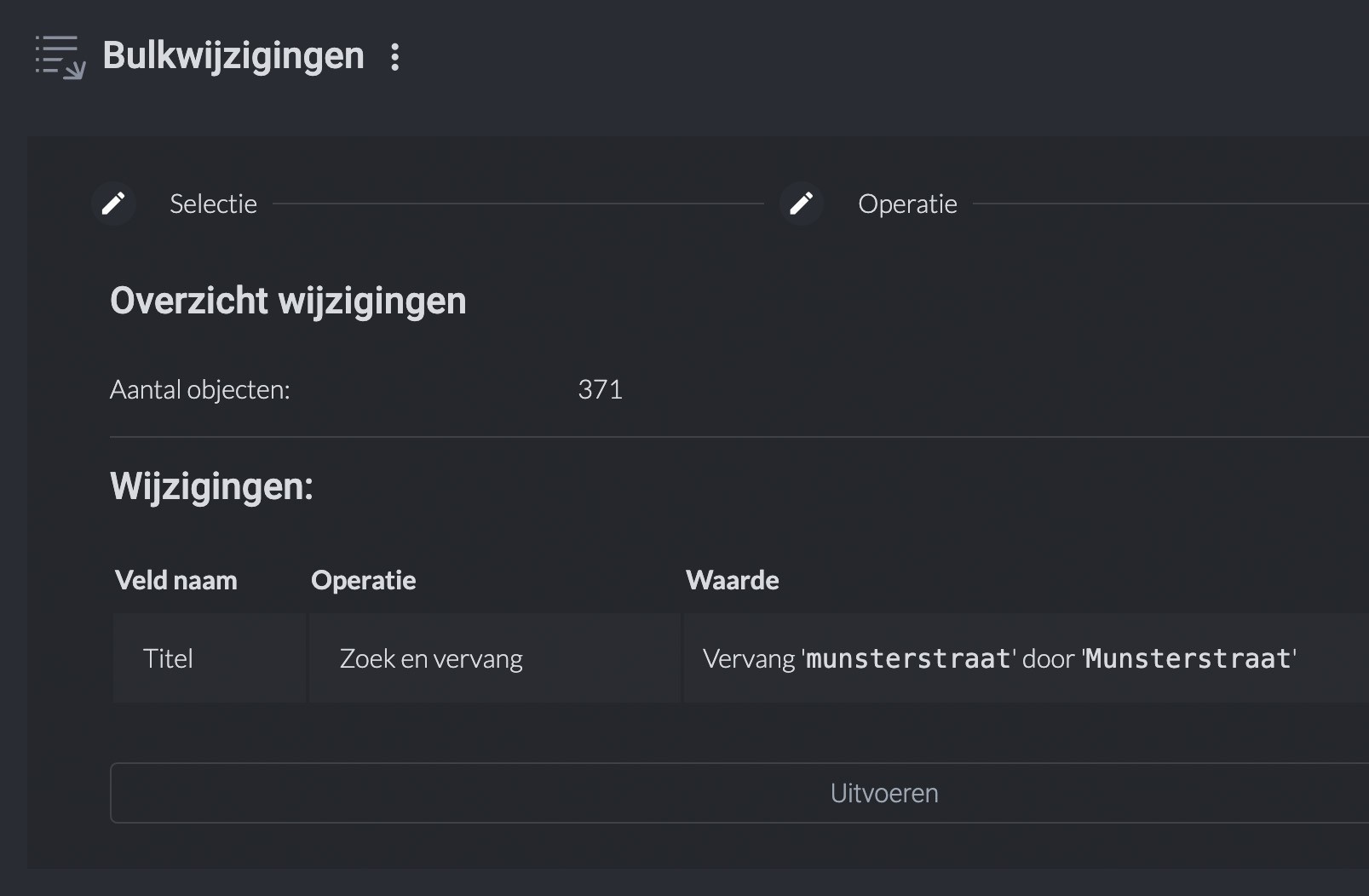Select the object count value 371
Screen dimensions: 1369x896
coord(600,389)
